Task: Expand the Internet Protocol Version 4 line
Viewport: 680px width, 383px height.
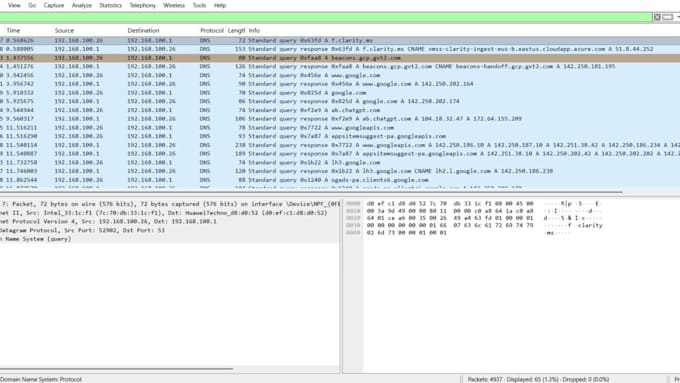Action: point(170,221)
